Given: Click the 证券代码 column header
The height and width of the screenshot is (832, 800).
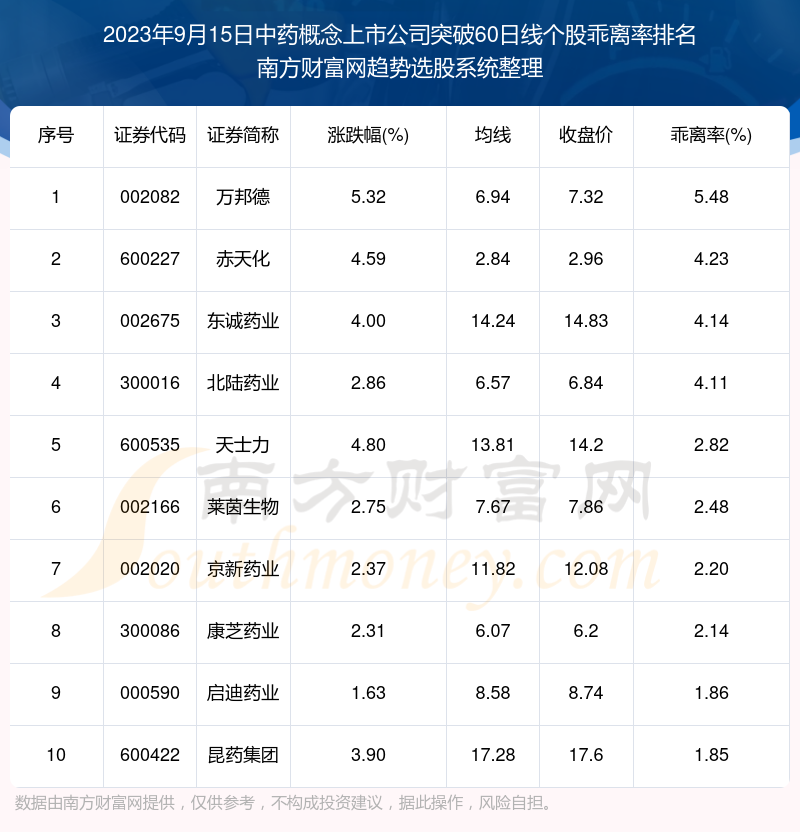Looking at the screenshot, I should [x=150, y=135].
